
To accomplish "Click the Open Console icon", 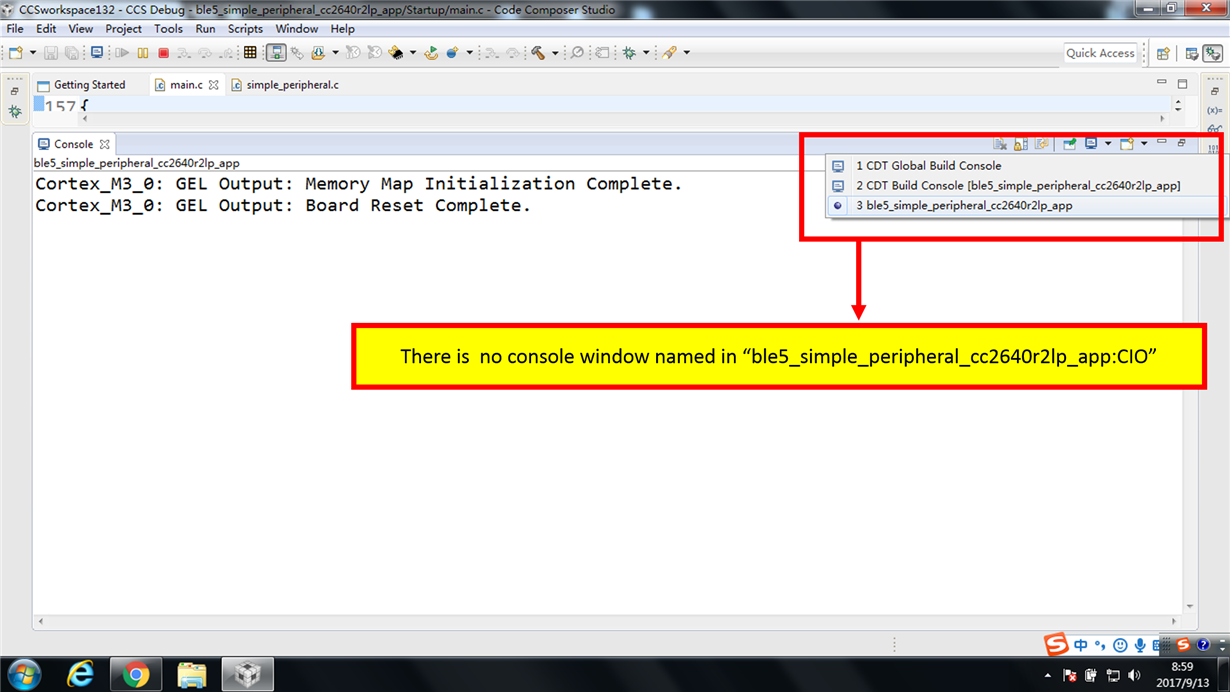I will (1127, 144).
